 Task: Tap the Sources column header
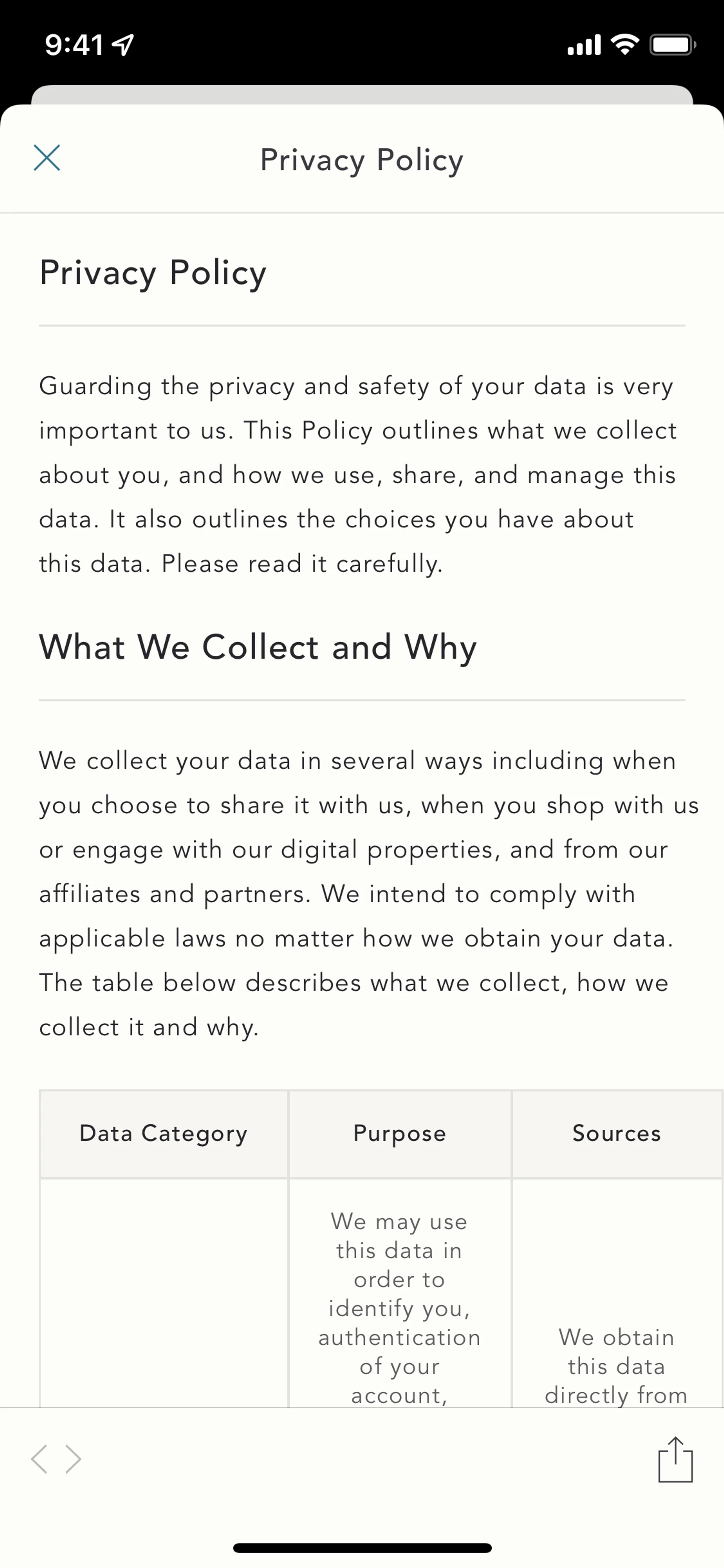(x=616, y=1133)
